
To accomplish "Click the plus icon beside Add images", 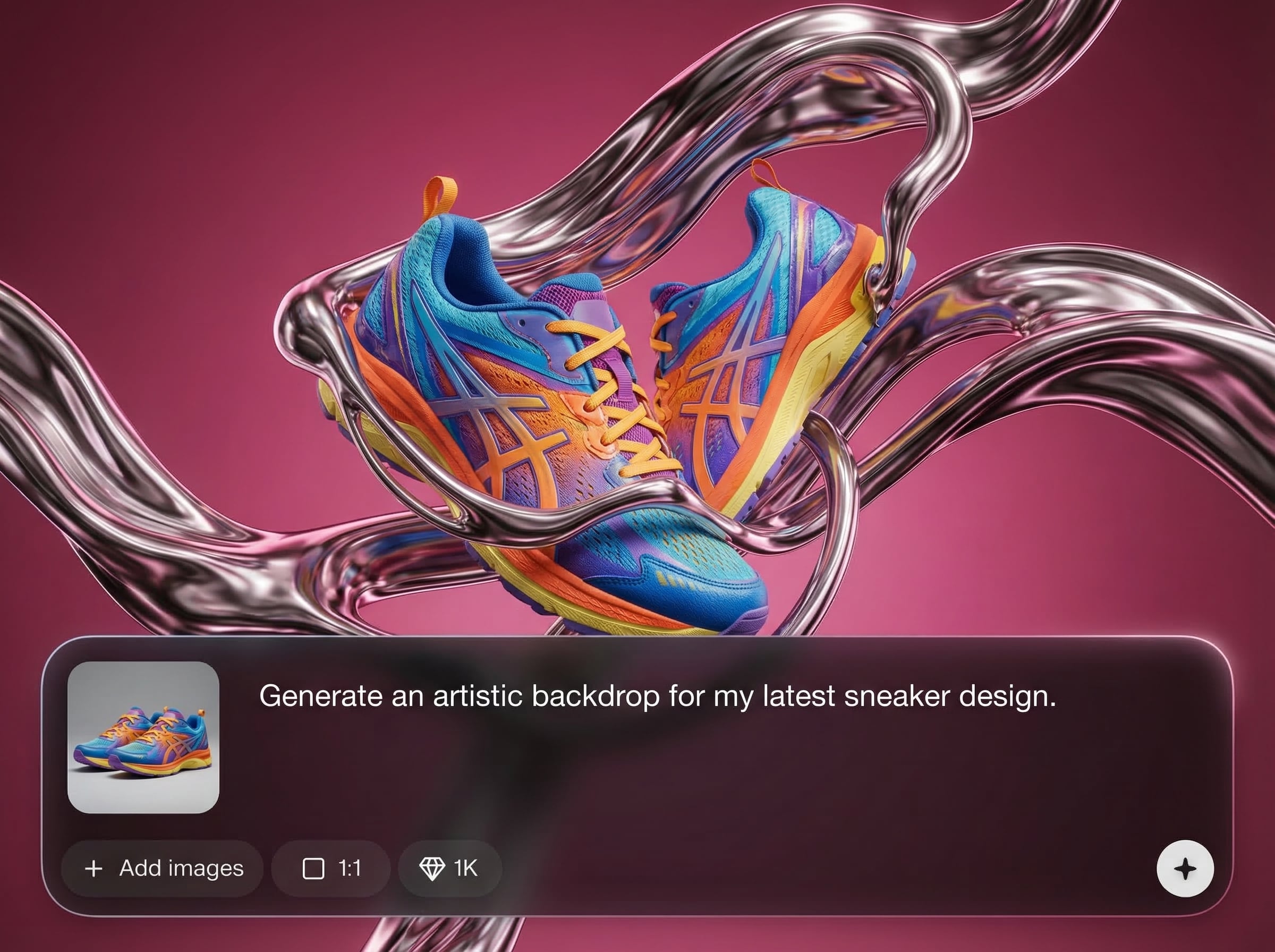I will click(x=93, y=869).
